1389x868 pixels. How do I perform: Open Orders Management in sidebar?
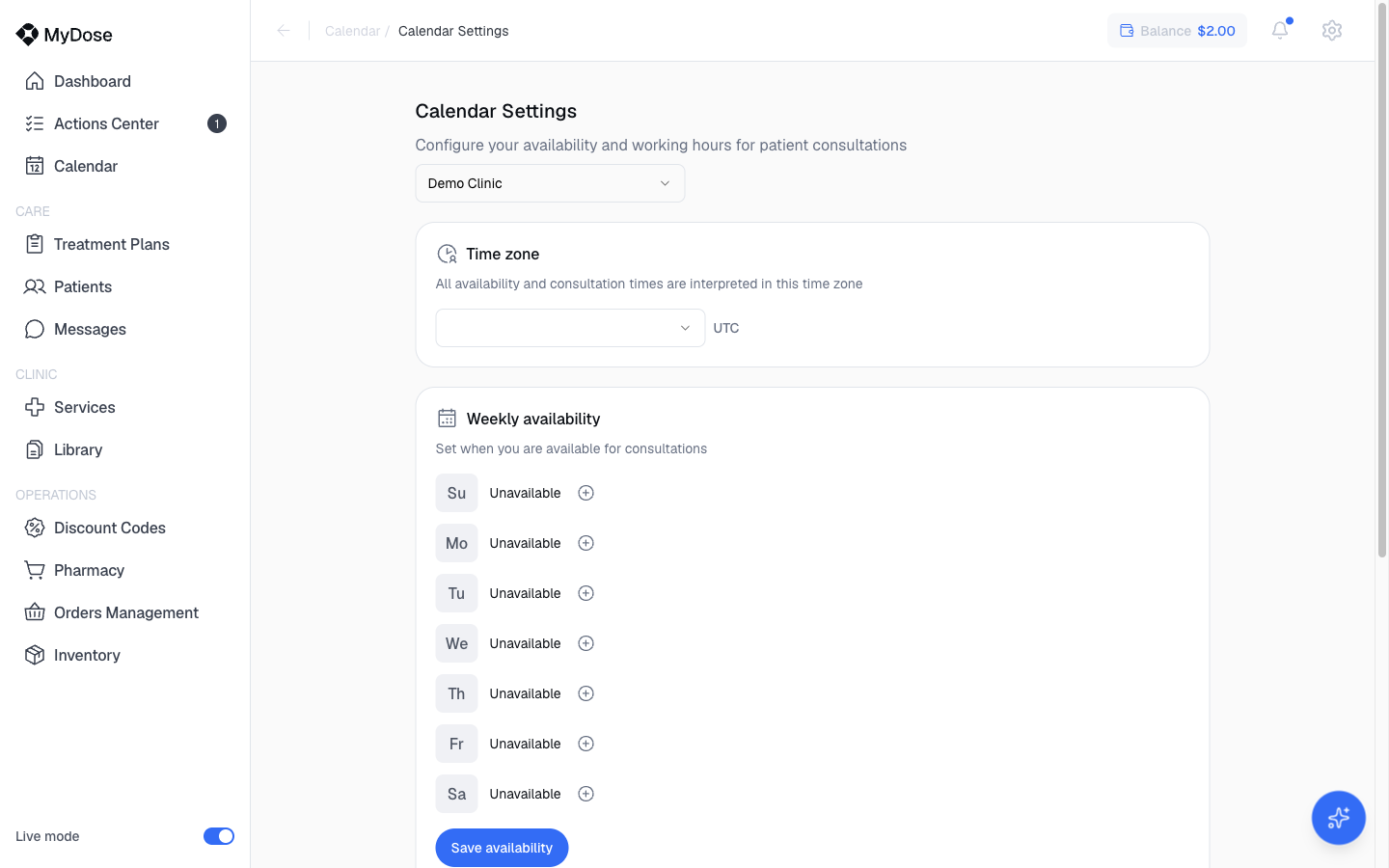[x=125, y=612]
